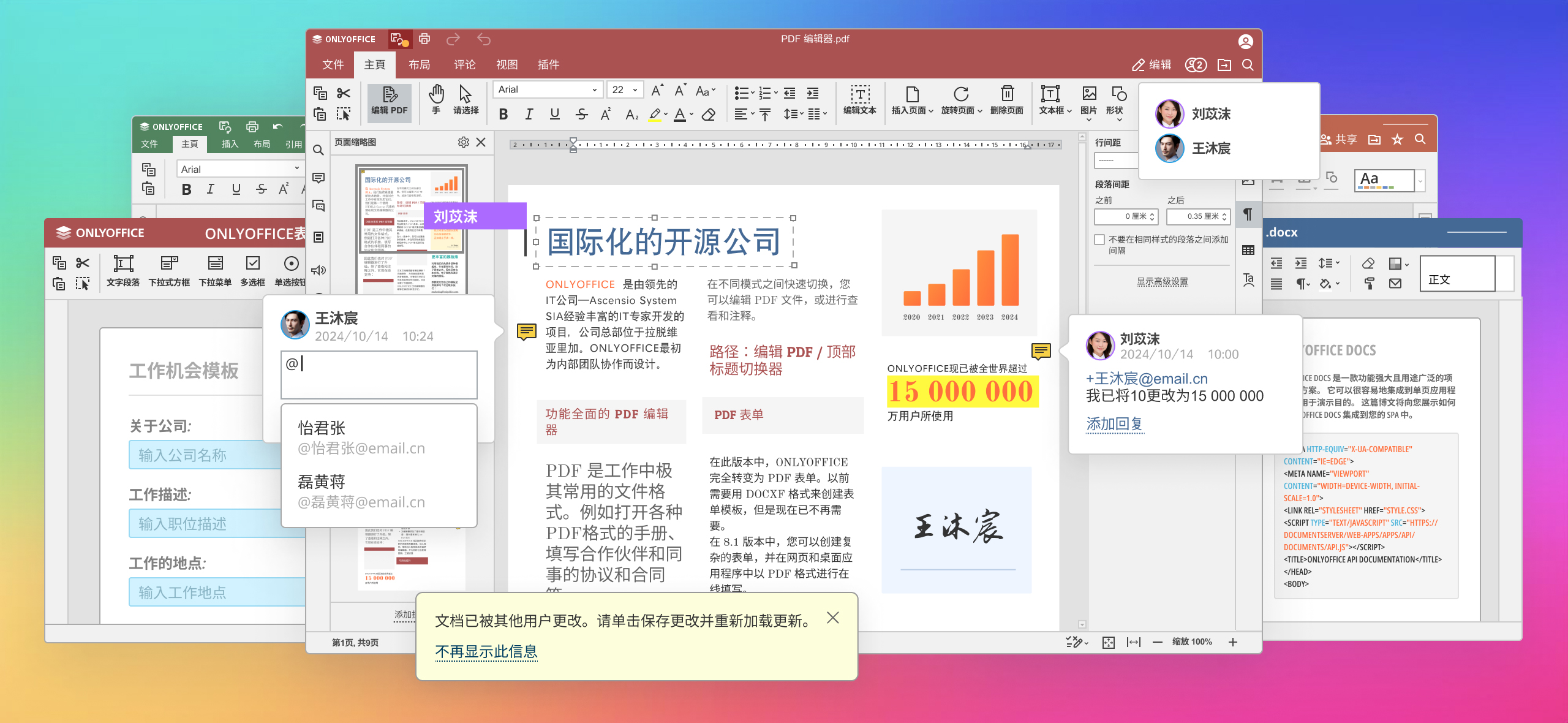The image size is (1568, 723).
Task: Click the yellow highlight color button
Action: click(655, 115)
